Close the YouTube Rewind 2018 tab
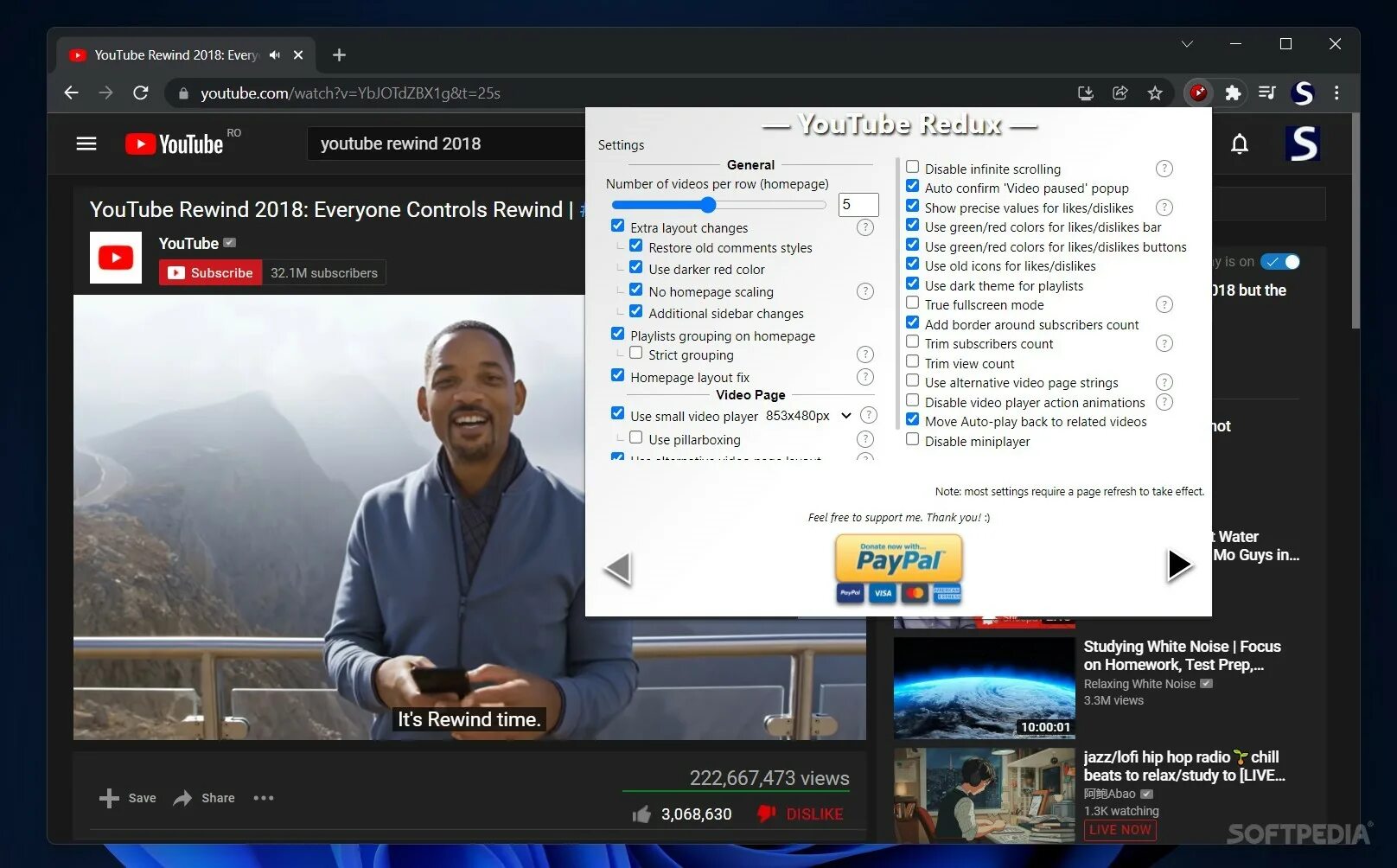This screenshot has height=868, width=1397. coord(298,55)
